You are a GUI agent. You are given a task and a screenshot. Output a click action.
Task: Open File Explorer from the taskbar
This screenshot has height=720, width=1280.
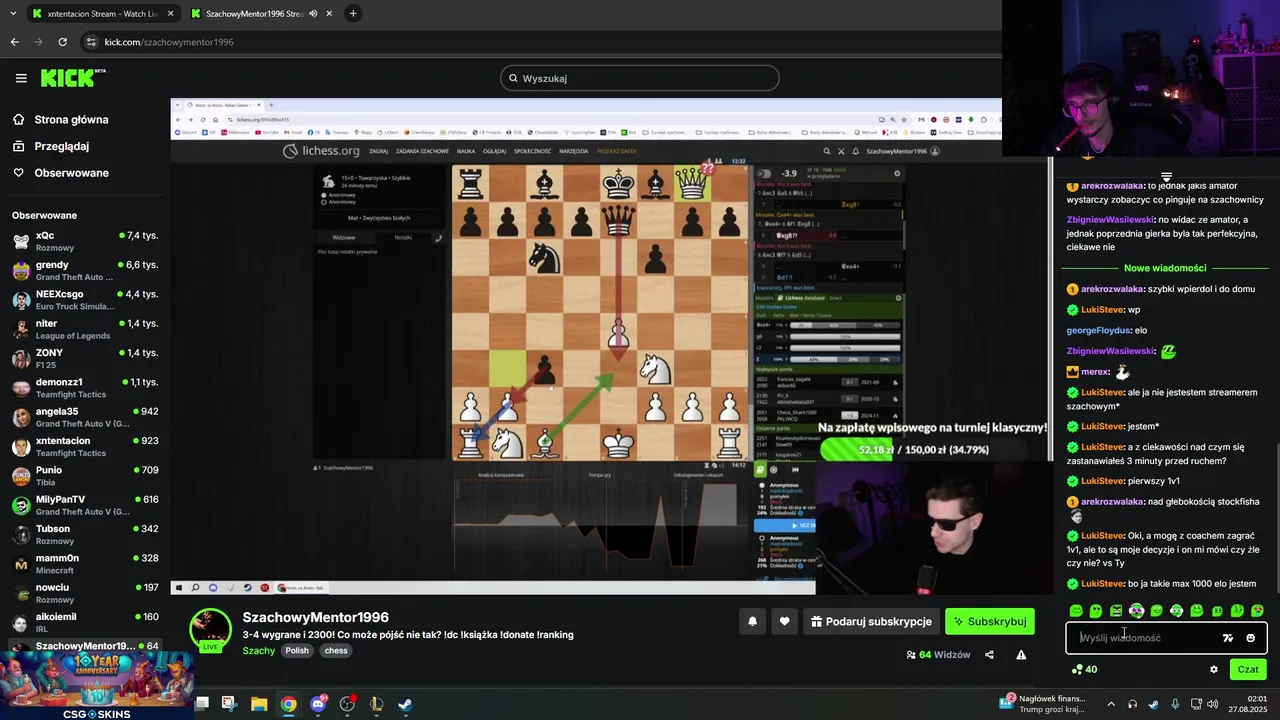click(259, 704)
